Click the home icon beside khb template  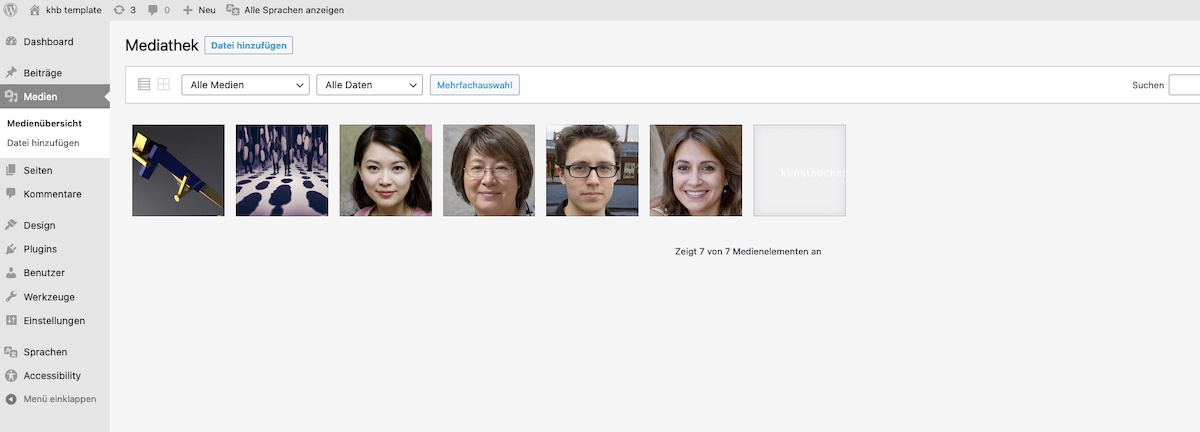tap(35, 10)
